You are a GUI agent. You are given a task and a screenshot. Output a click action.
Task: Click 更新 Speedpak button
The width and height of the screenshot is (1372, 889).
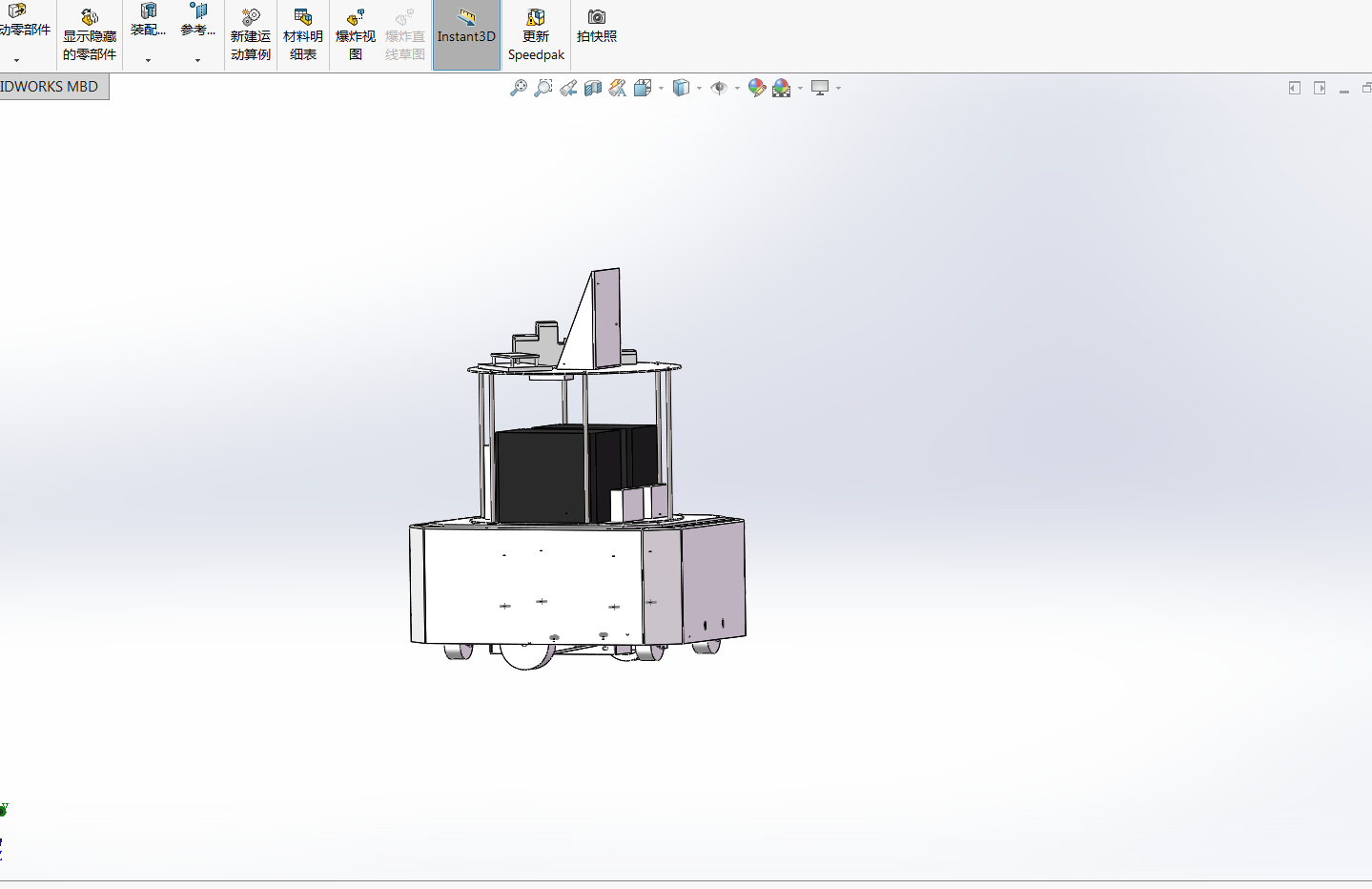tap(536, 35)
